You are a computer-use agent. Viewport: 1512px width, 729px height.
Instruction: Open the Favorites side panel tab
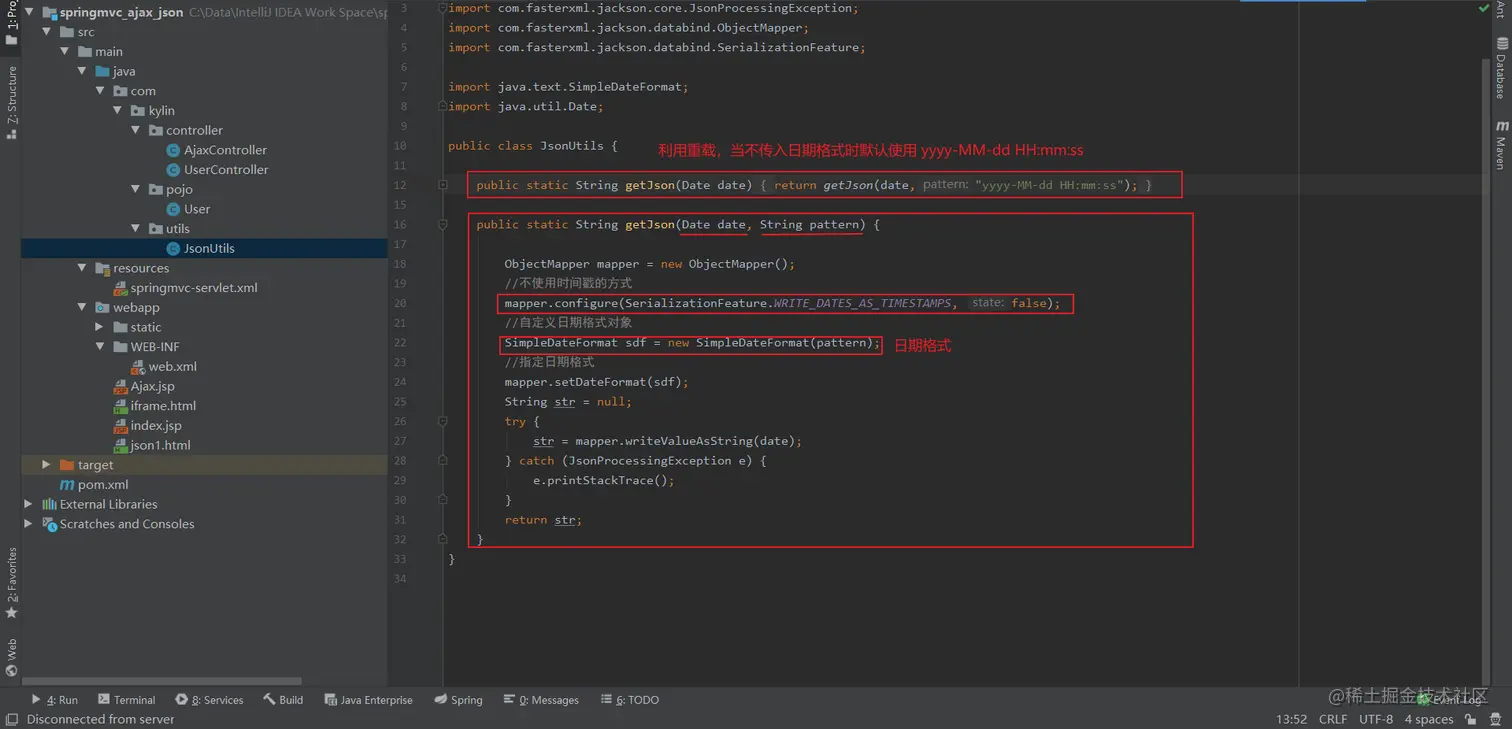(11, 583)
